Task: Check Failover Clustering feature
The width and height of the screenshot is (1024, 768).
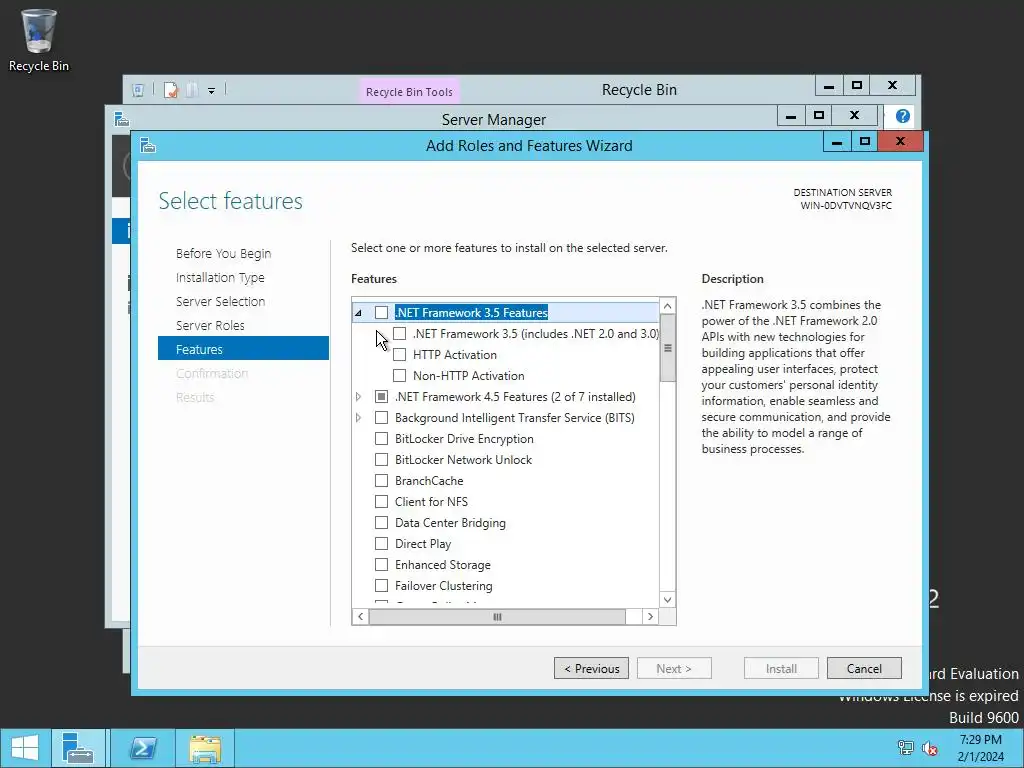Action: coord(381,585)
